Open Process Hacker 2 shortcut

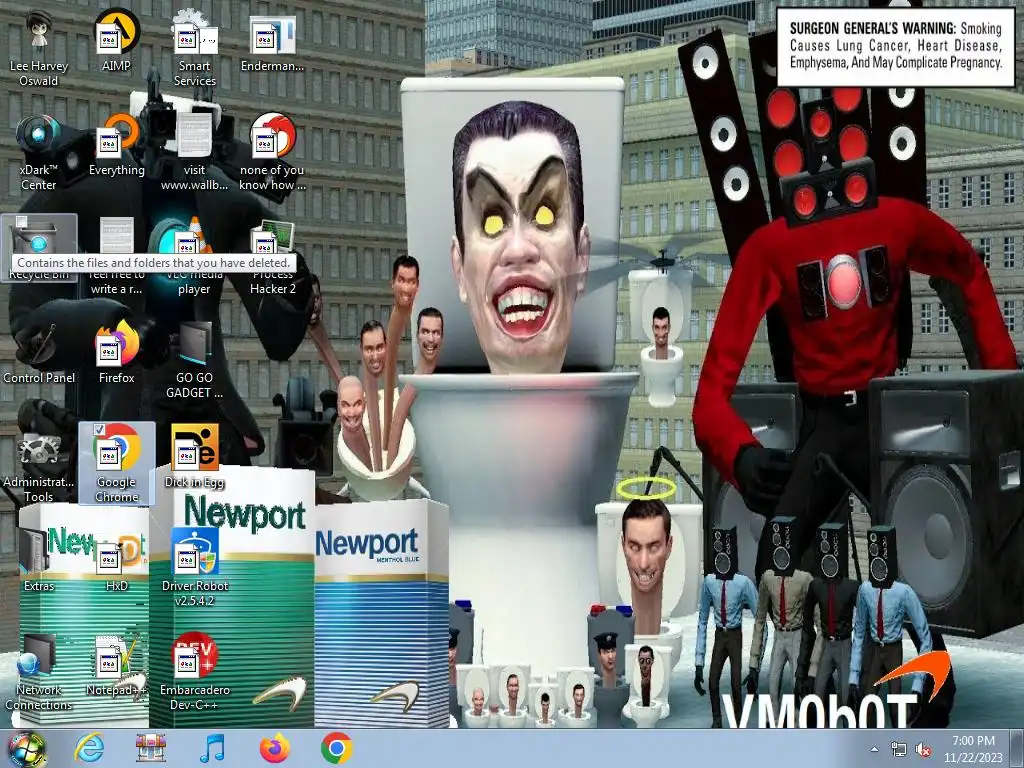click(272, 256)
